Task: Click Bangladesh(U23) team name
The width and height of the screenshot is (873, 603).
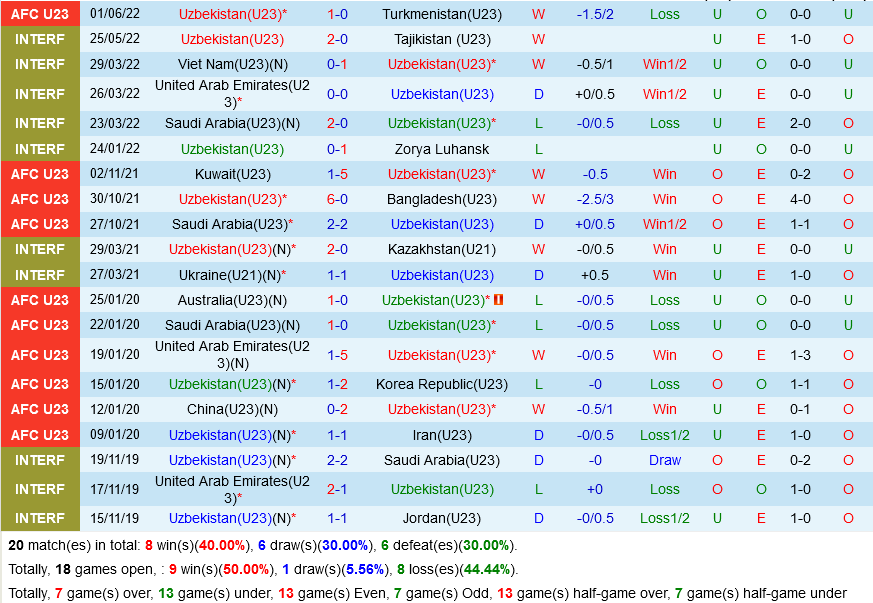Action: click(442, 199)
